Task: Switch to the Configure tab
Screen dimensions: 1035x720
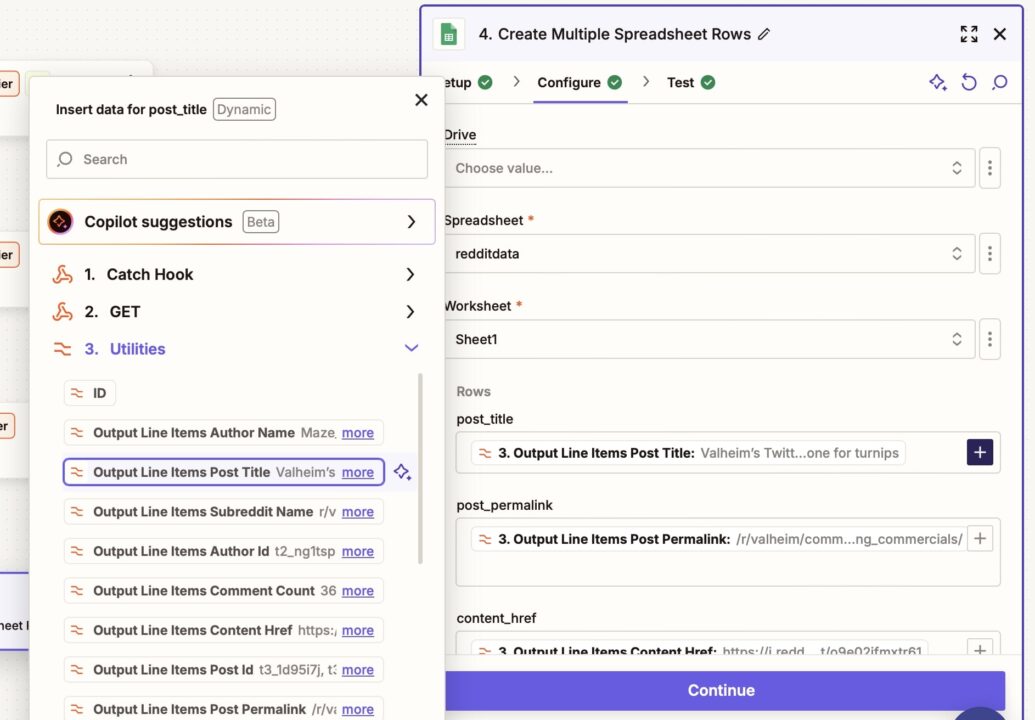Action: [x=580, y=82]
